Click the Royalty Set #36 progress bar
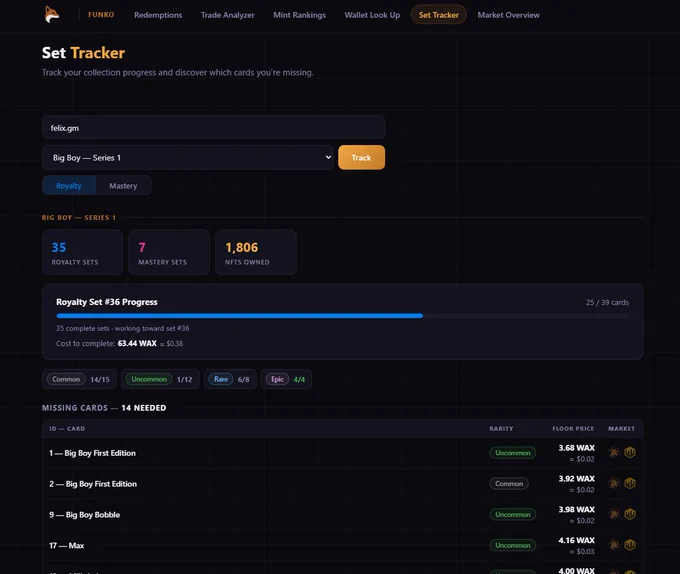 click(x=342, y=316)
